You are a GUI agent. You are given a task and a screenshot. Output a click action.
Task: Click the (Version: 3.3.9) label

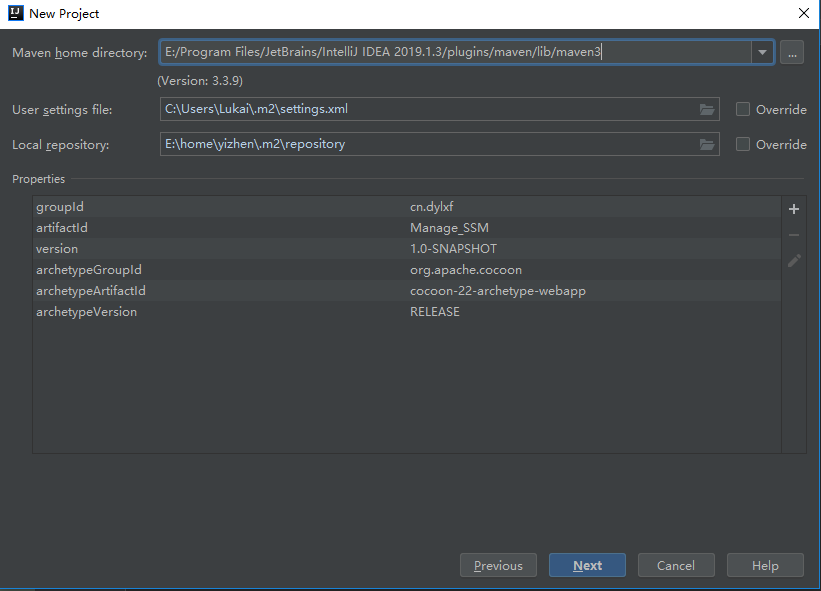[200, 81]
